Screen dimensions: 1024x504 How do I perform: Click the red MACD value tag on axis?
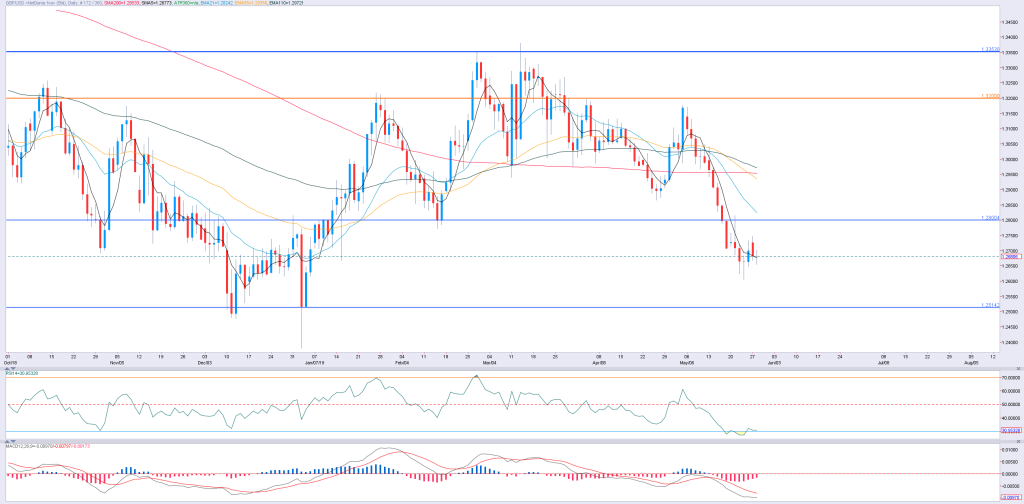tap(1011, 497)
